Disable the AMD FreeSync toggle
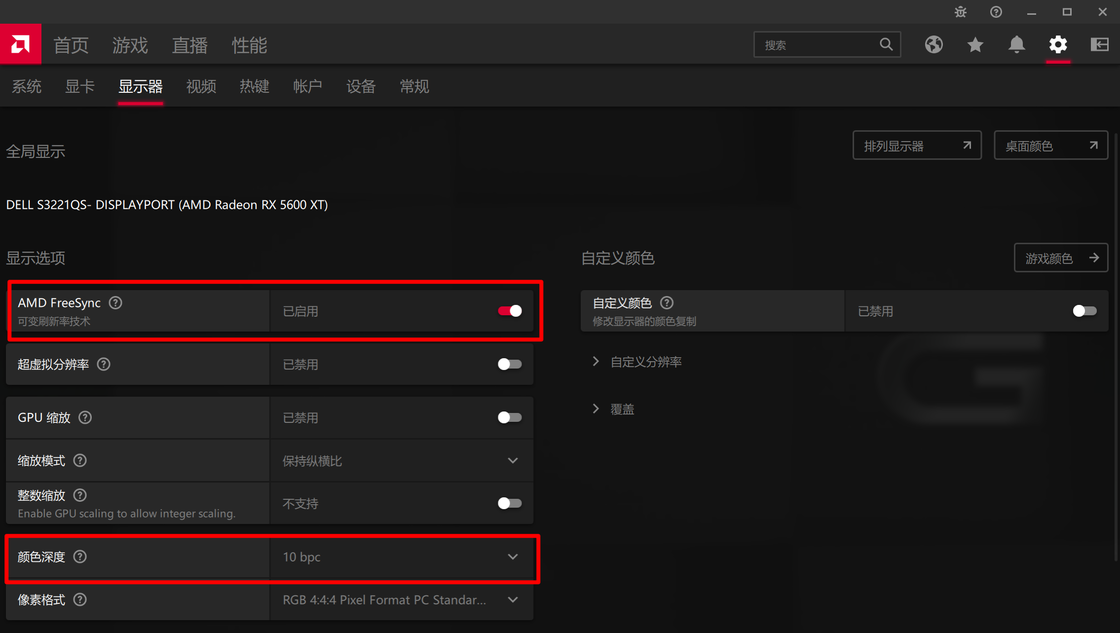 (509, 311)
